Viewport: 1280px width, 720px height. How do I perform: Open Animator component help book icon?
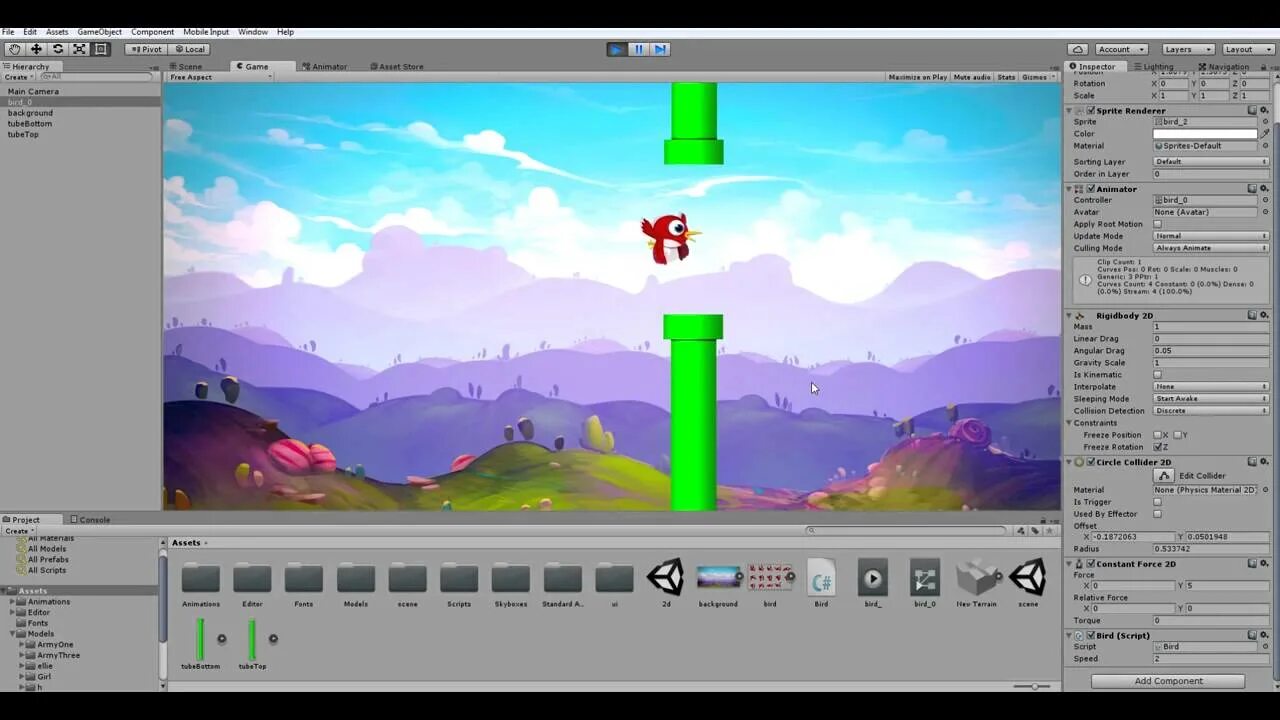[x=1252, y=188]
